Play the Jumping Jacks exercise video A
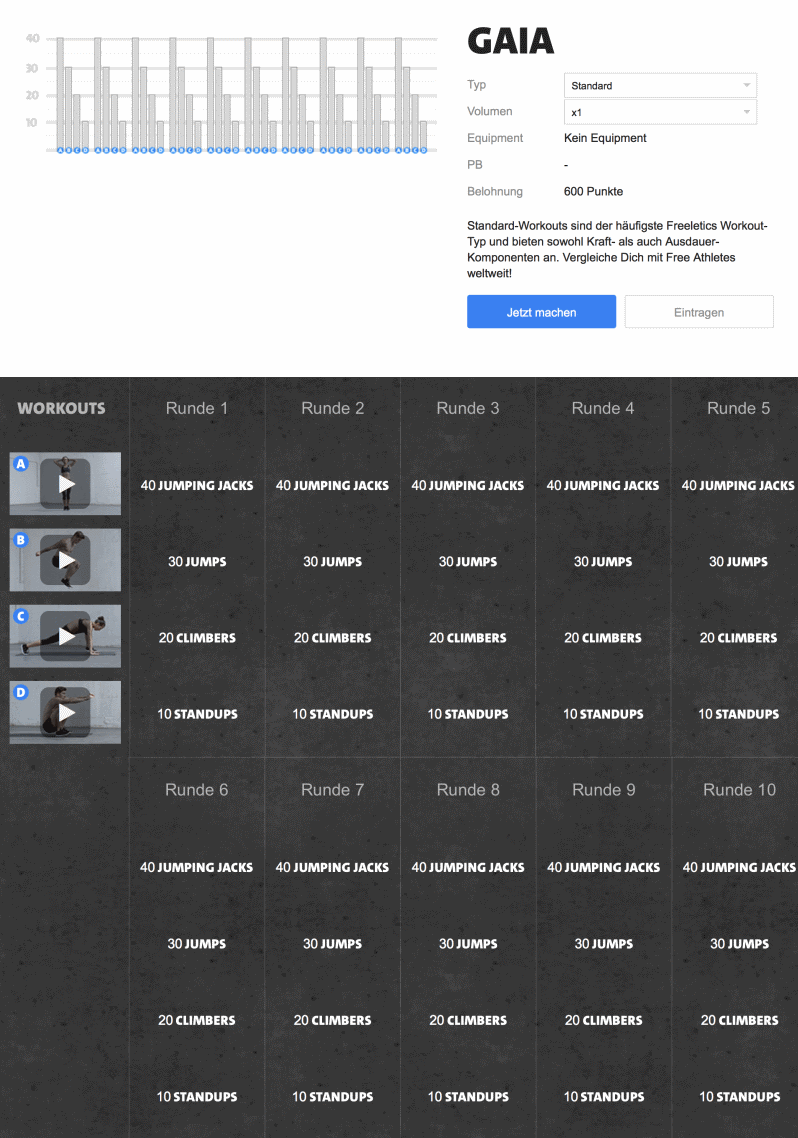The height and width of the screenshot is (1138, 798). tap(65, 483)
